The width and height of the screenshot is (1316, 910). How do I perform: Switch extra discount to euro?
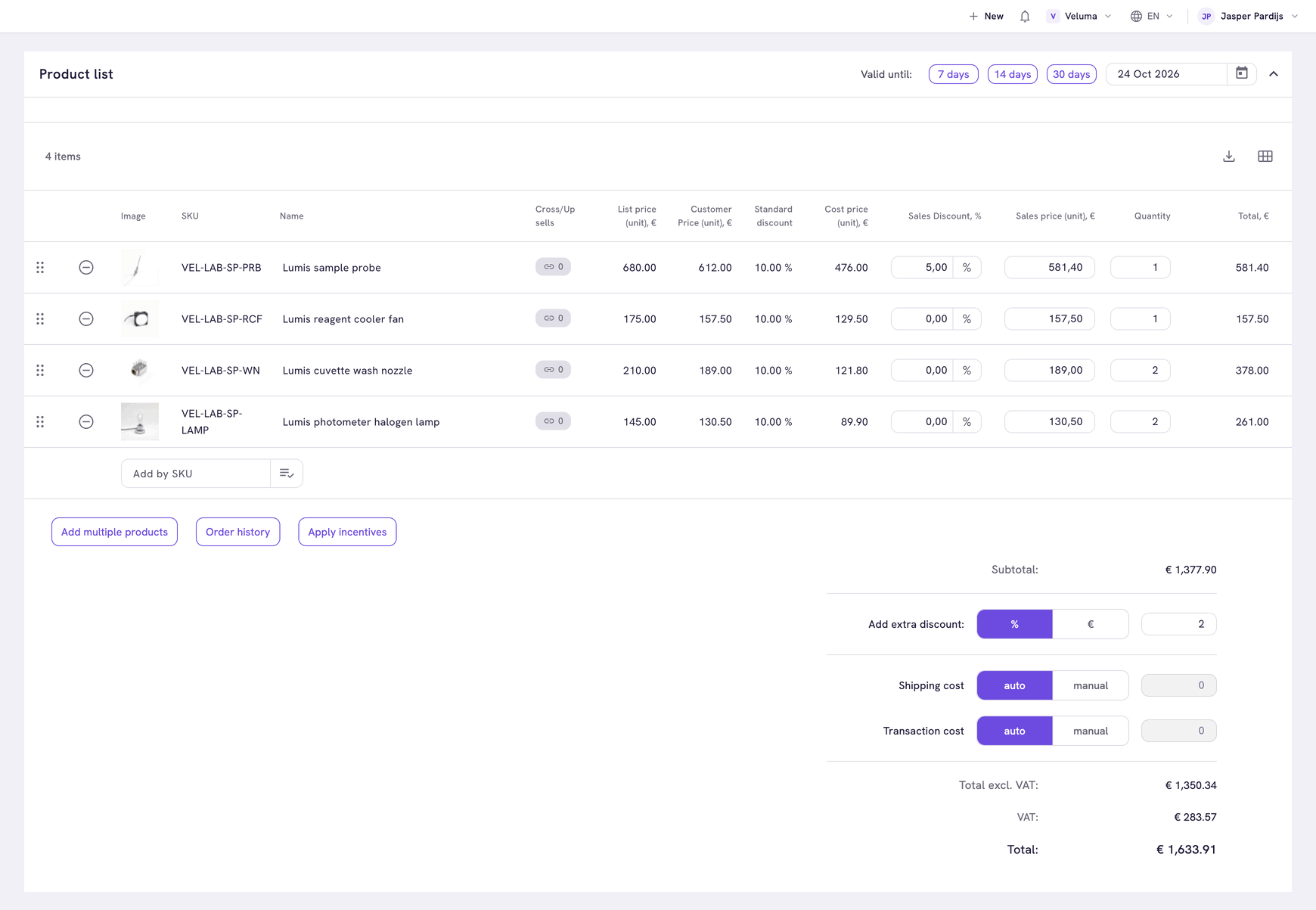pos(1090,624)
